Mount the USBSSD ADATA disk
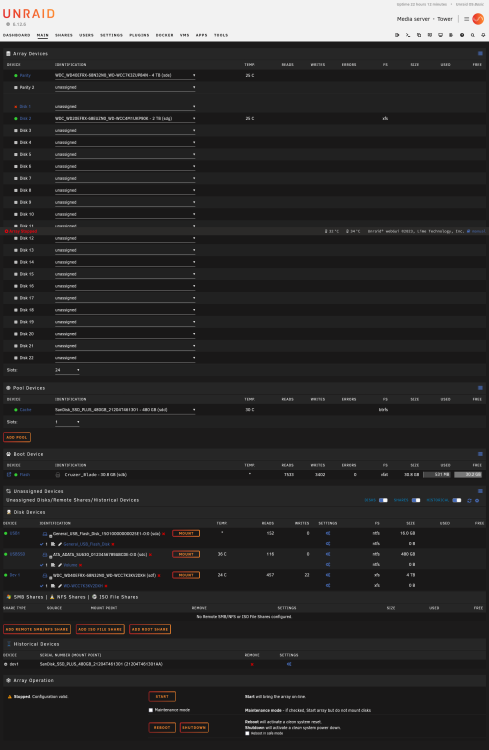The height and width of the screenshot is (750, 489). click(x=186, y=554)
